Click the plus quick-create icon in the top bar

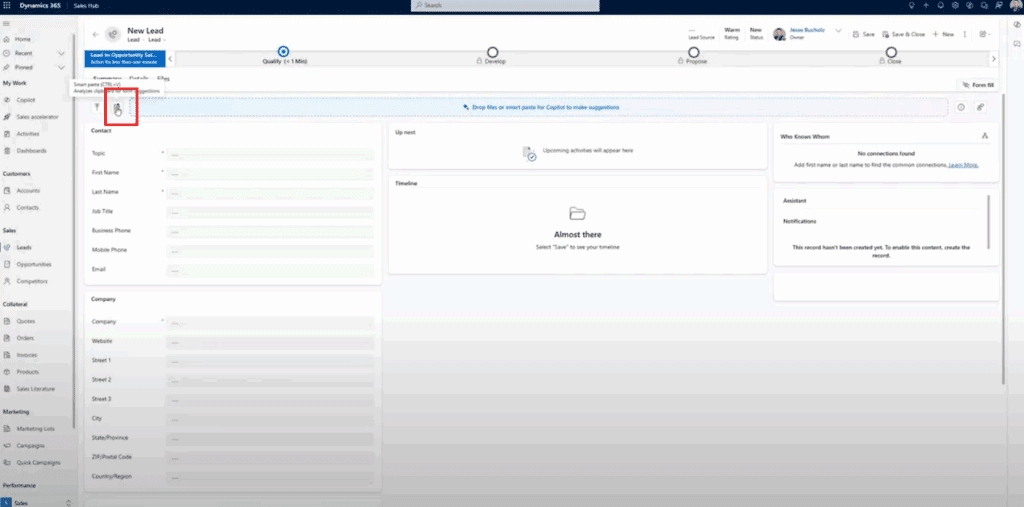tap(926, 5)
